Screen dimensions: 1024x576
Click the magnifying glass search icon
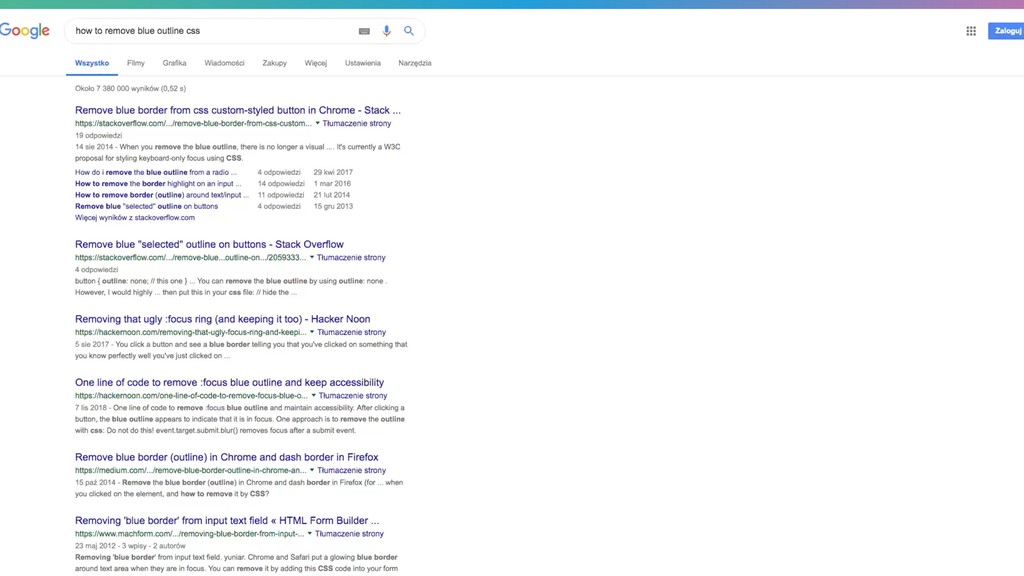pos(409,31)
